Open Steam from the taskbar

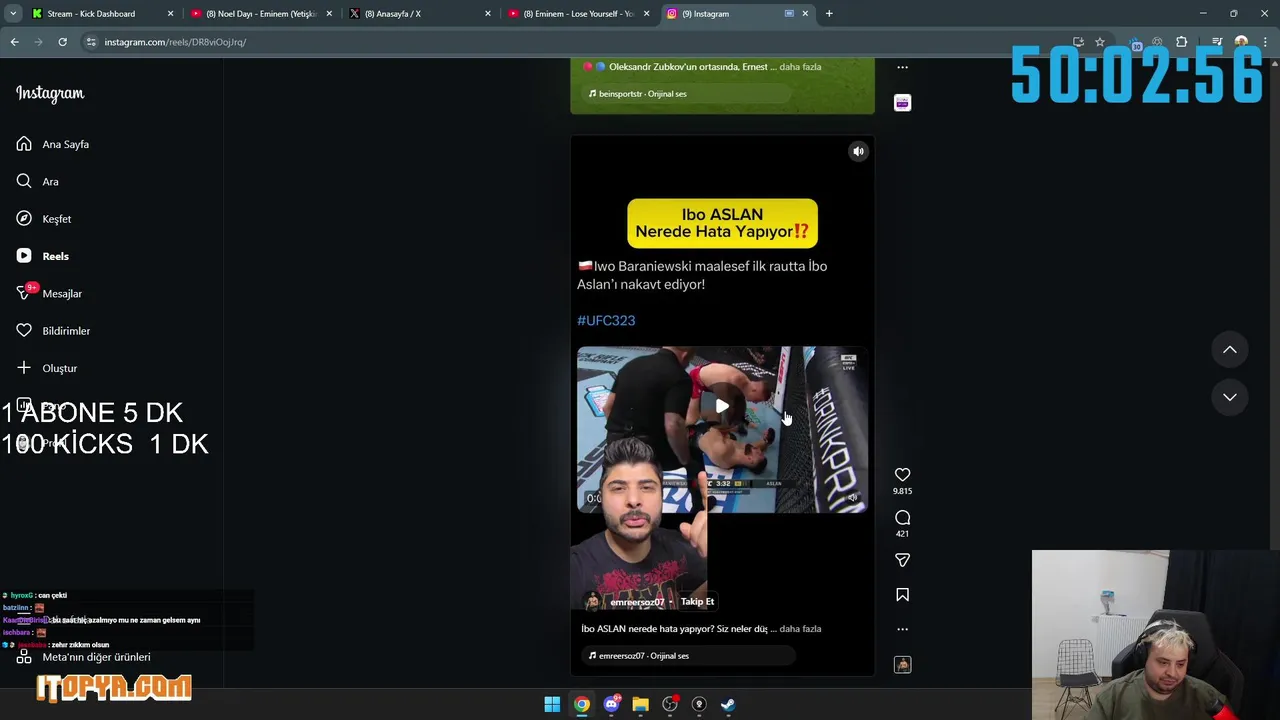click(728, 705)
